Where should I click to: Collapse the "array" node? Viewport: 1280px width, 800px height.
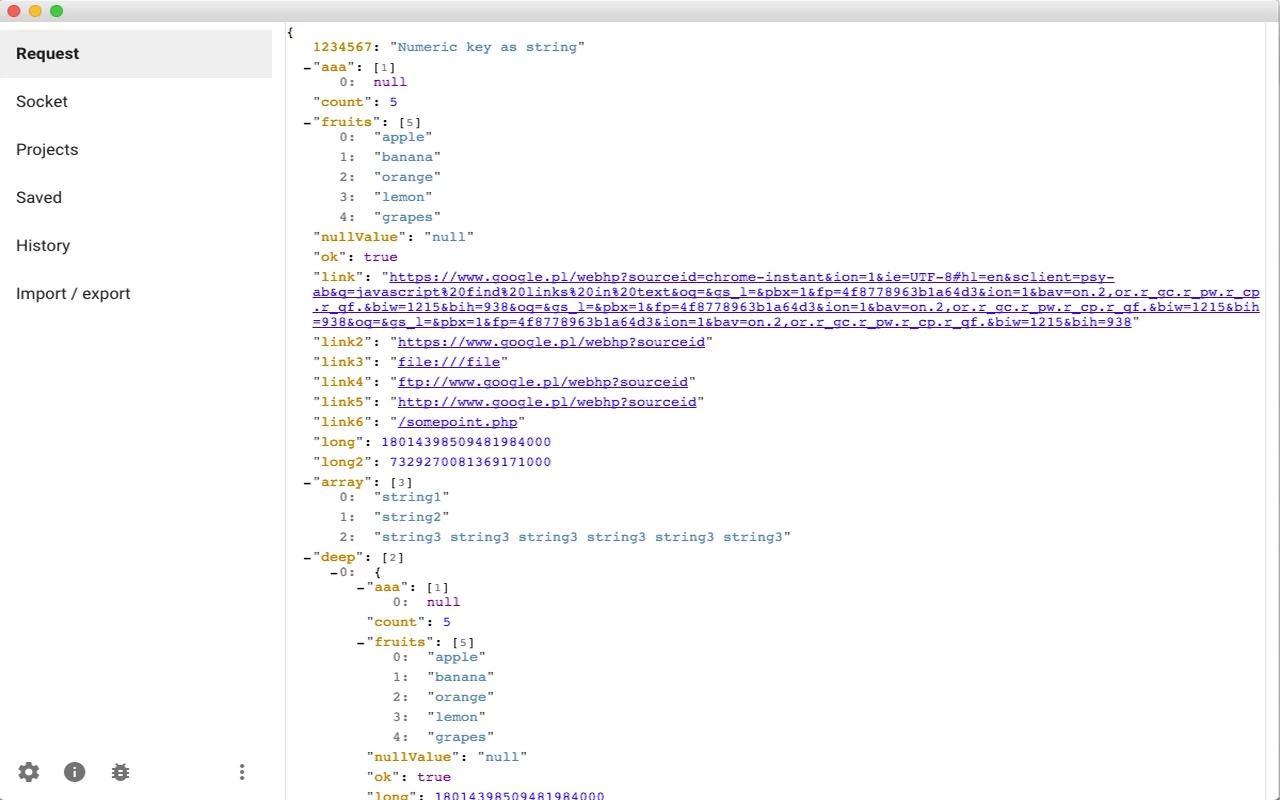click(308, 482)
